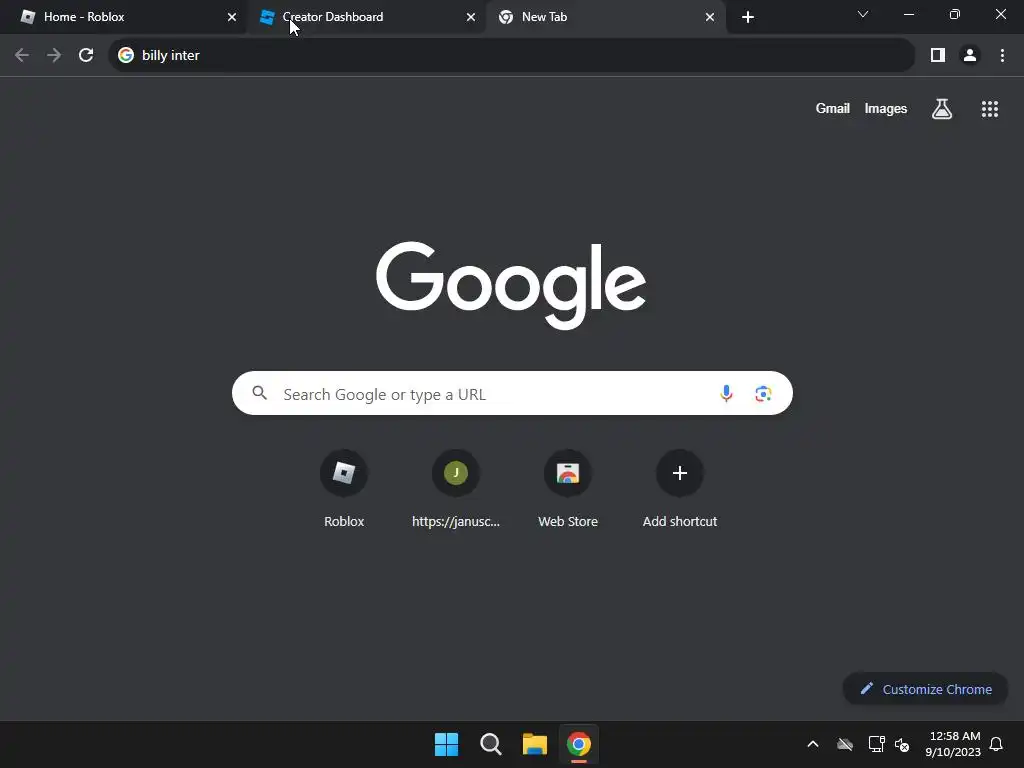The height and width of the screenshot is (768, 1024).
Task: Open the Web Store shortcut
Action: coord(568,489)
